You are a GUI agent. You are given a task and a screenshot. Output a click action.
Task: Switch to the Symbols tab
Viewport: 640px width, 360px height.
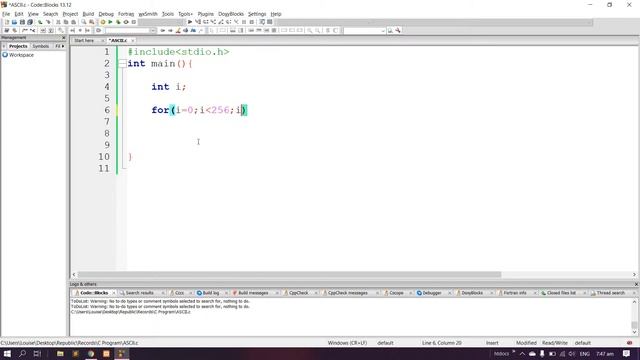[x=41, y=46]
